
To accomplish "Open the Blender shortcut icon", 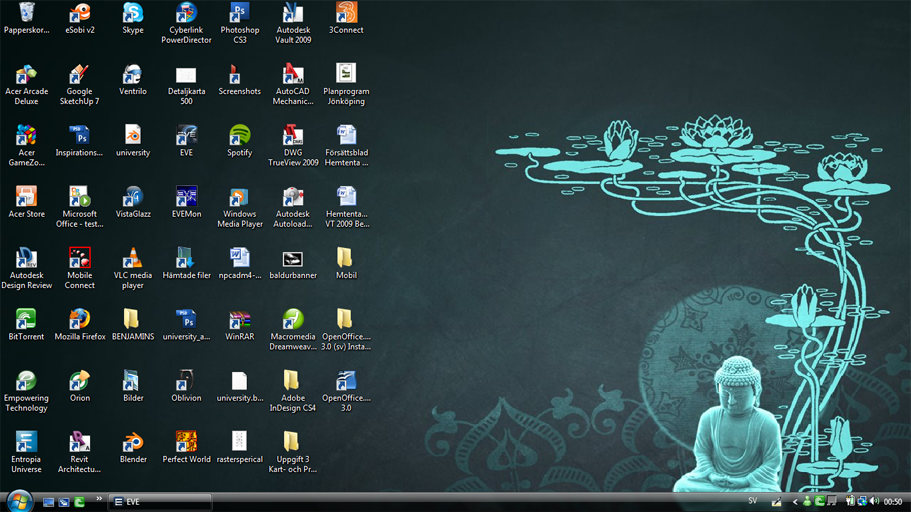I will pyautogui.click(x=133, y=443).
